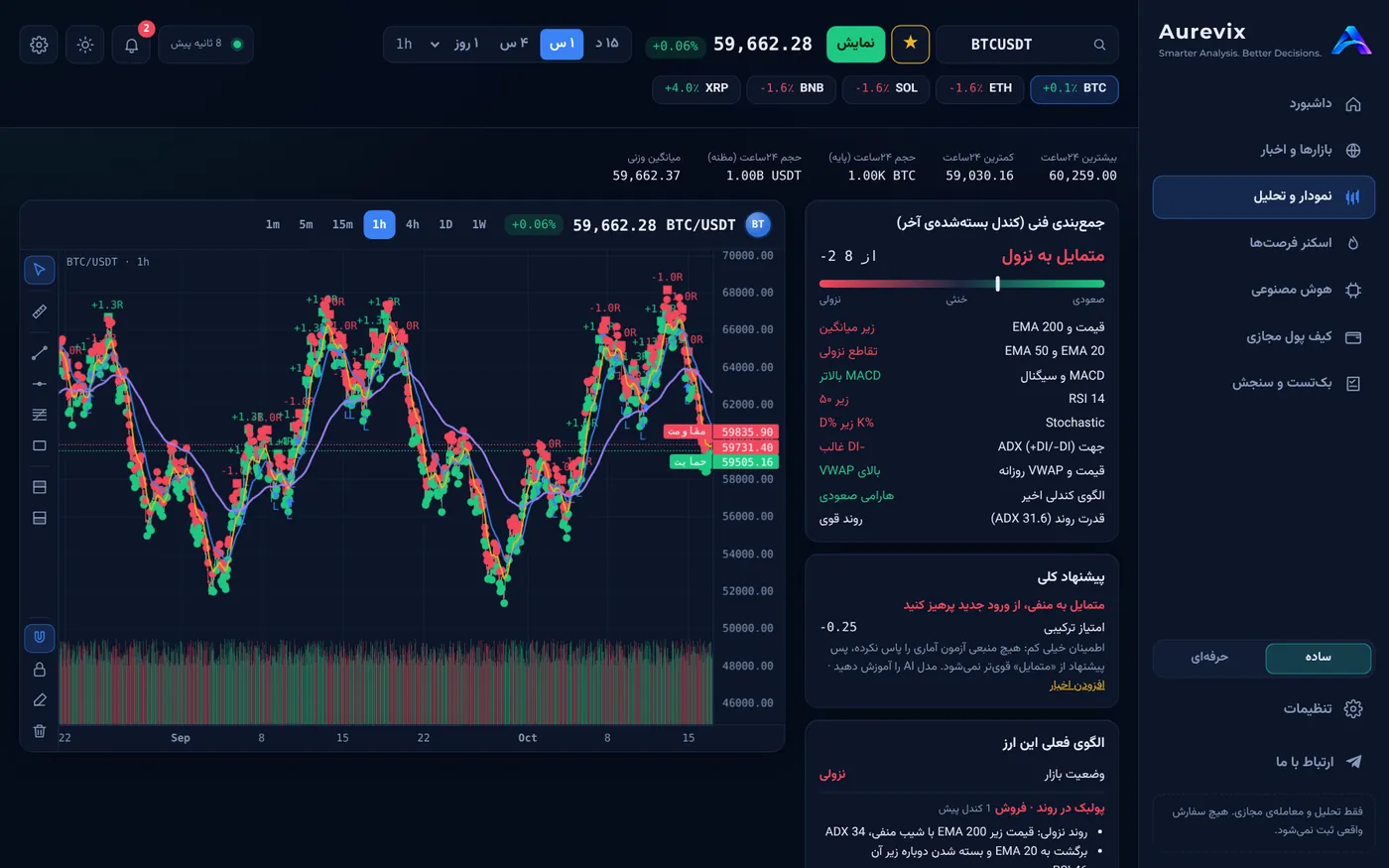Select the cursor pointer tool in chart toolbar
This screenshot has height=868, width=1389.
coord(40,270)
